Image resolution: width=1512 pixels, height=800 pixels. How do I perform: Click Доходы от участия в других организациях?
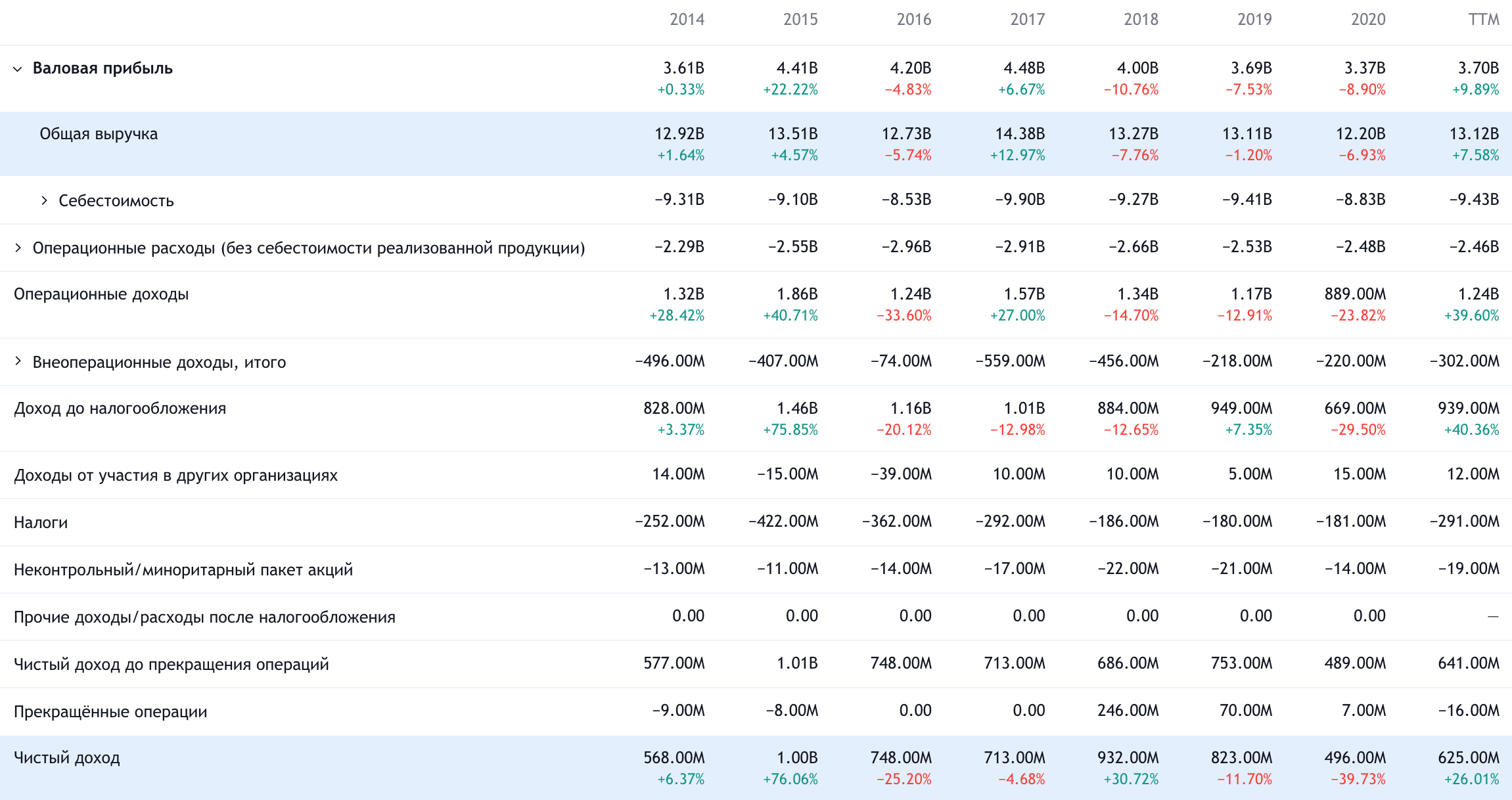pyautogui.click(x=175, y=476)
